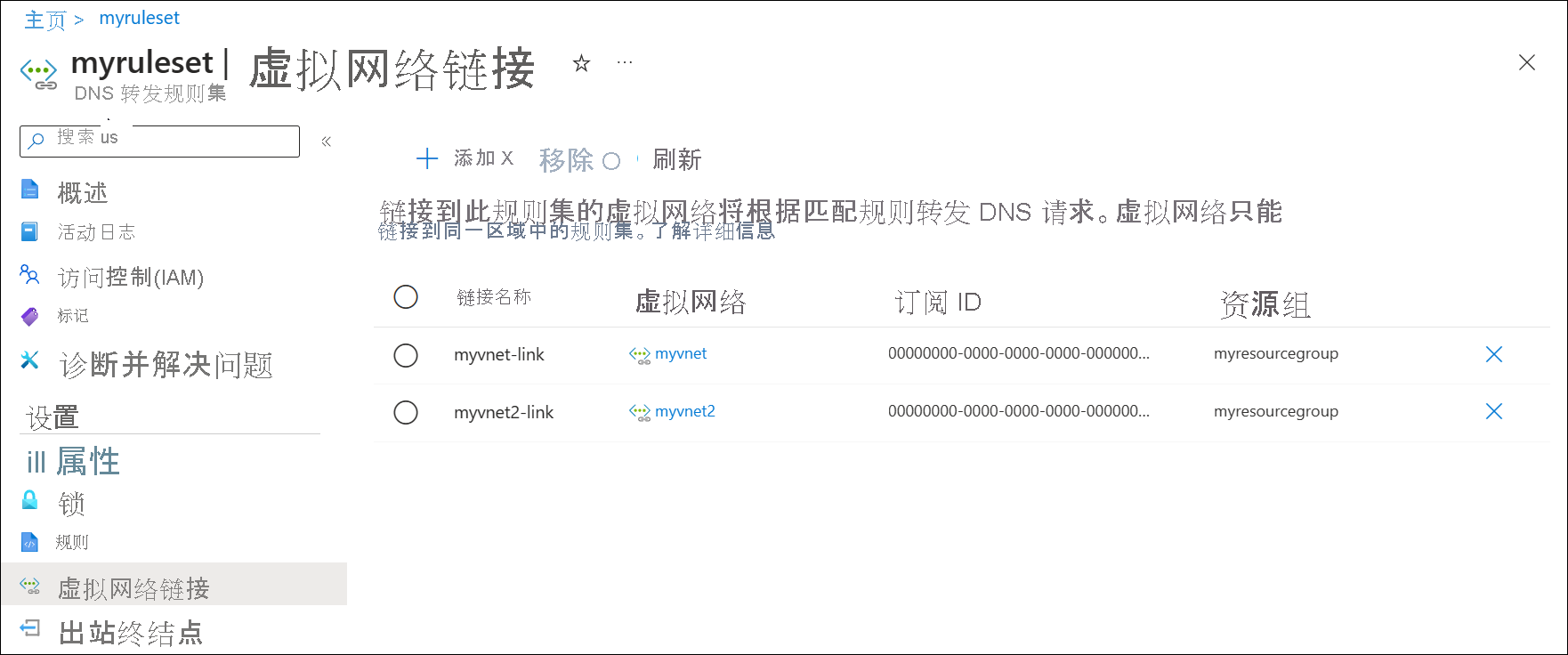Click the 属性 bars icon
1568x655 pixels.
pyautogui.click(x=36, y=461)
